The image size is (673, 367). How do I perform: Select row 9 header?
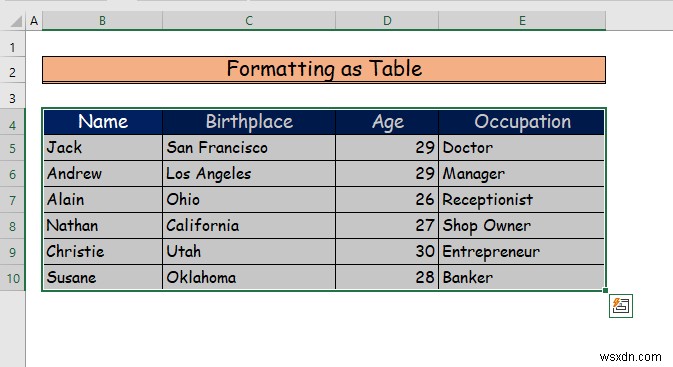pyautogui.click(x=12, y=252)
